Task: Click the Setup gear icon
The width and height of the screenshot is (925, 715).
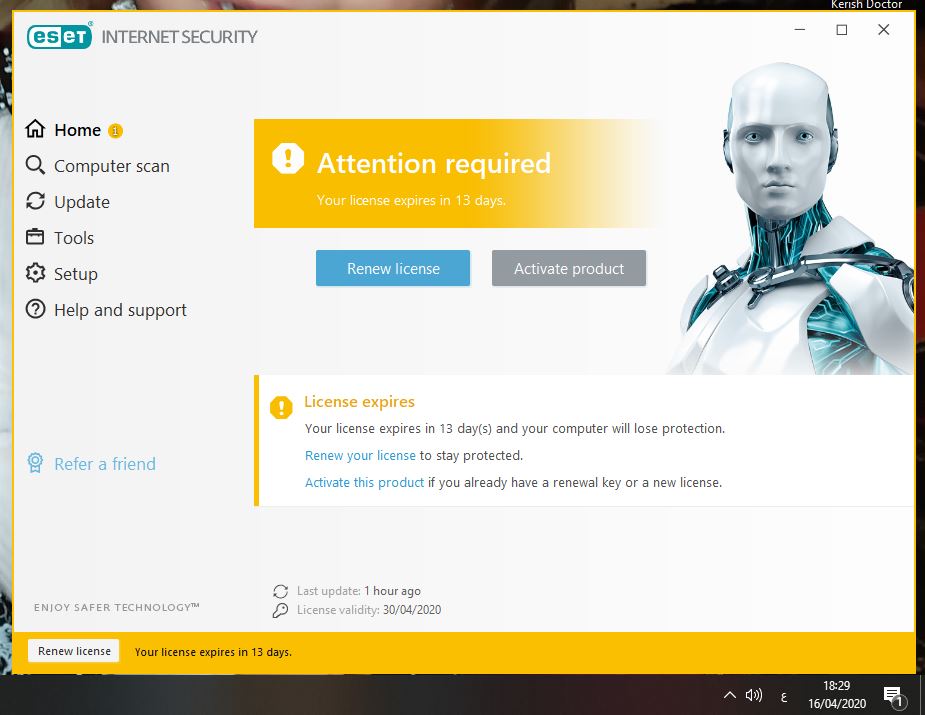Action: pos(35,273)
